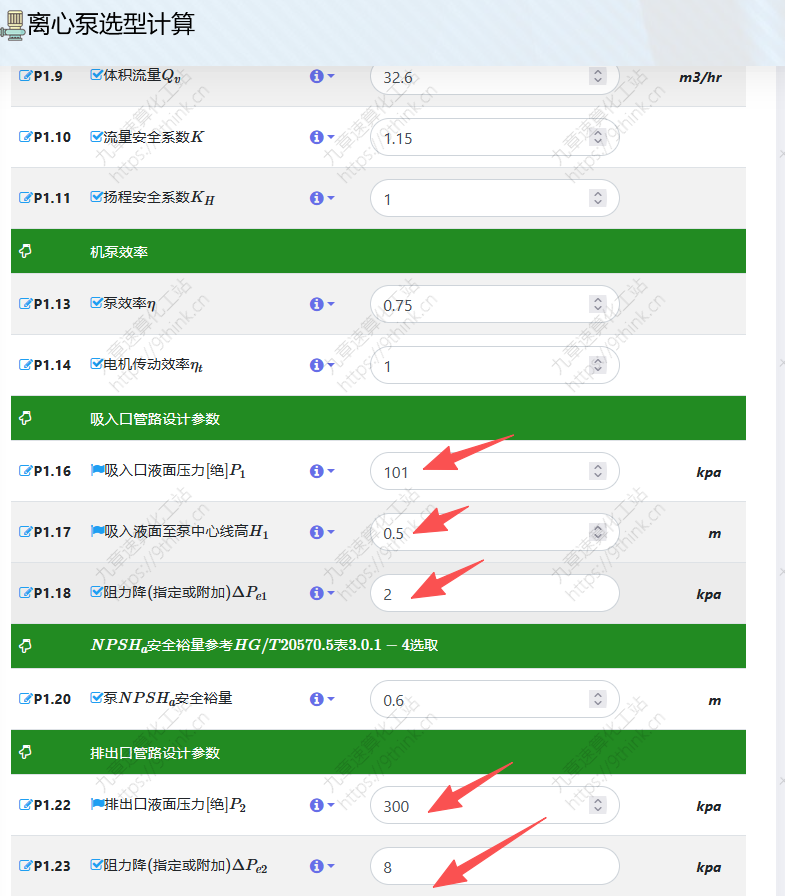The image size is (785, 896).
Task: Click the pump logo next to 离心泵选型计算
Action: [13, 26]
